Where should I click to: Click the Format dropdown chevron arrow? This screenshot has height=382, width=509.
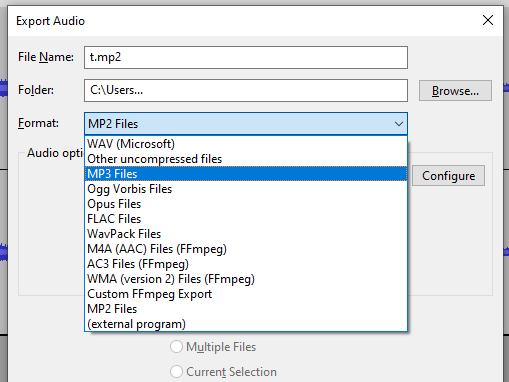[399, 124]
